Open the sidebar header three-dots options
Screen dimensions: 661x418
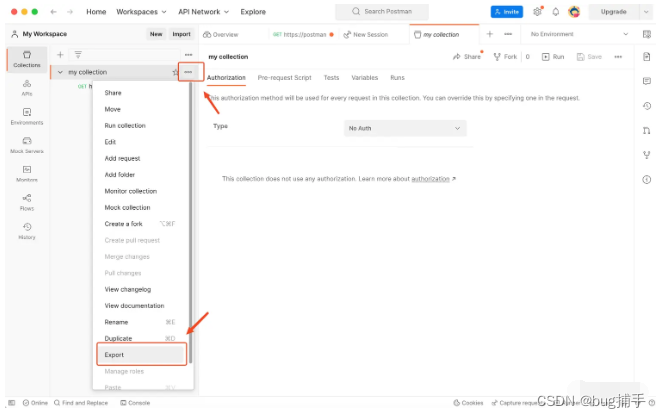[188, 55]
